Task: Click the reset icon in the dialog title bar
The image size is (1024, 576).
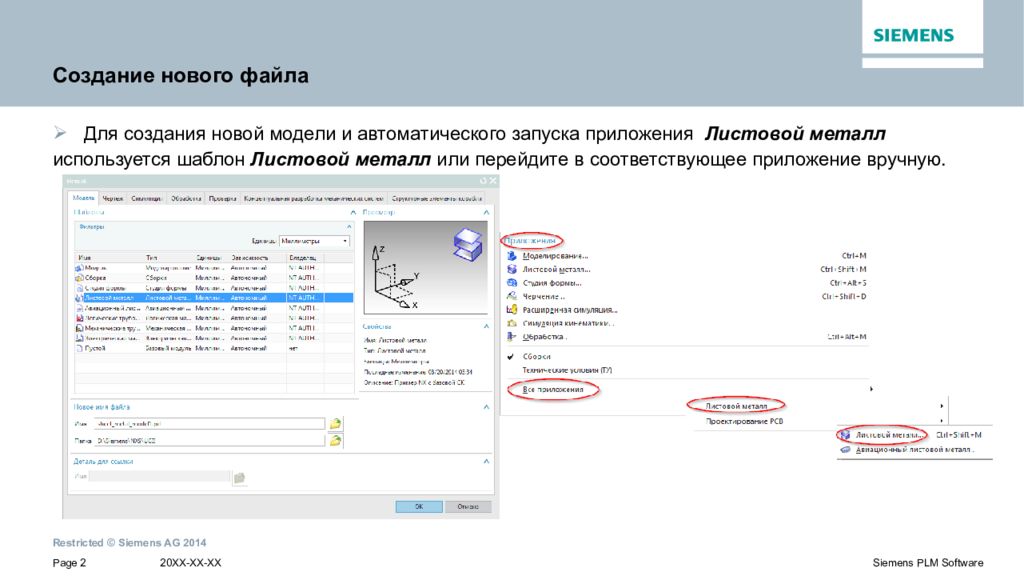Action: 483,181
